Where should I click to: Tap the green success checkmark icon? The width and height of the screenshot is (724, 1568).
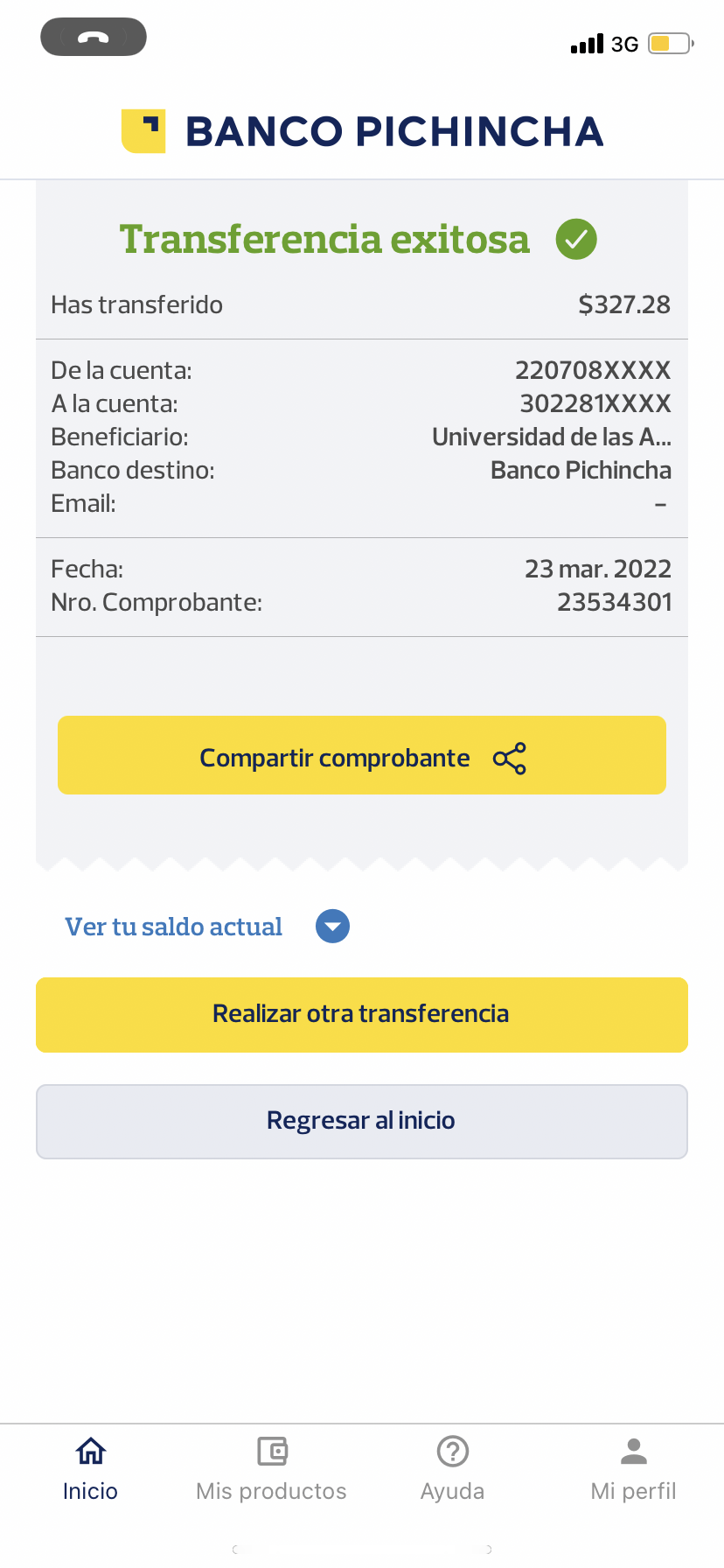click(576, 239)
